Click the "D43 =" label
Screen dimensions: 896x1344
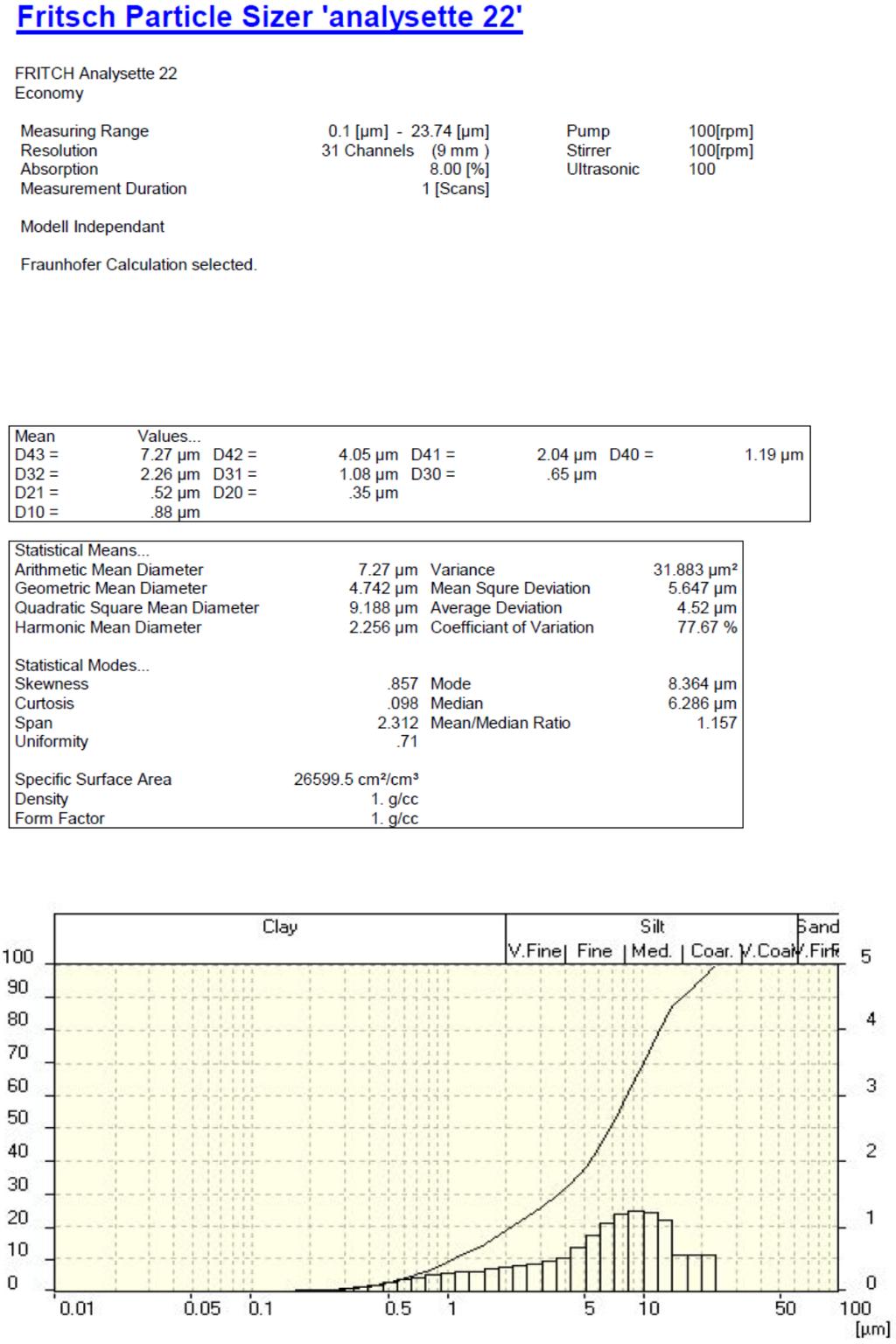37,455
